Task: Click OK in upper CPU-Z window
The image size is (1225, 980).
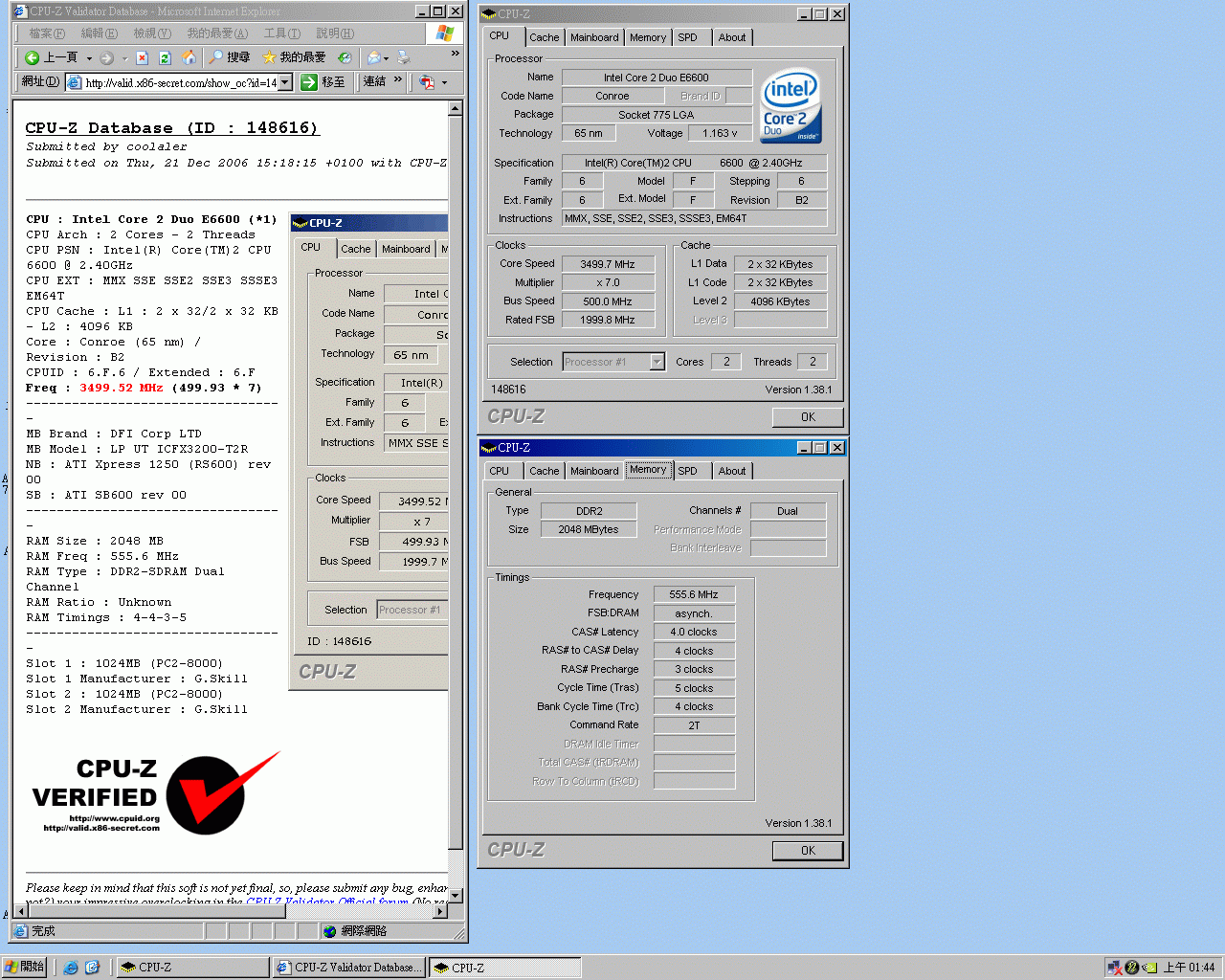Action: [808, 417]
